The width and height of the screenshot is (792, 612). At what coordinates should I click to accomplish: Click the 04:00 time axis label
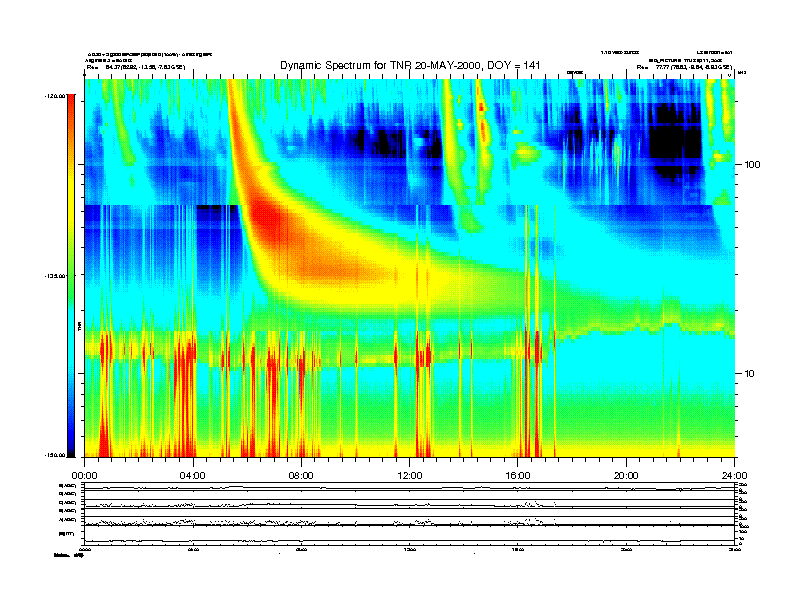click(193, 476)
